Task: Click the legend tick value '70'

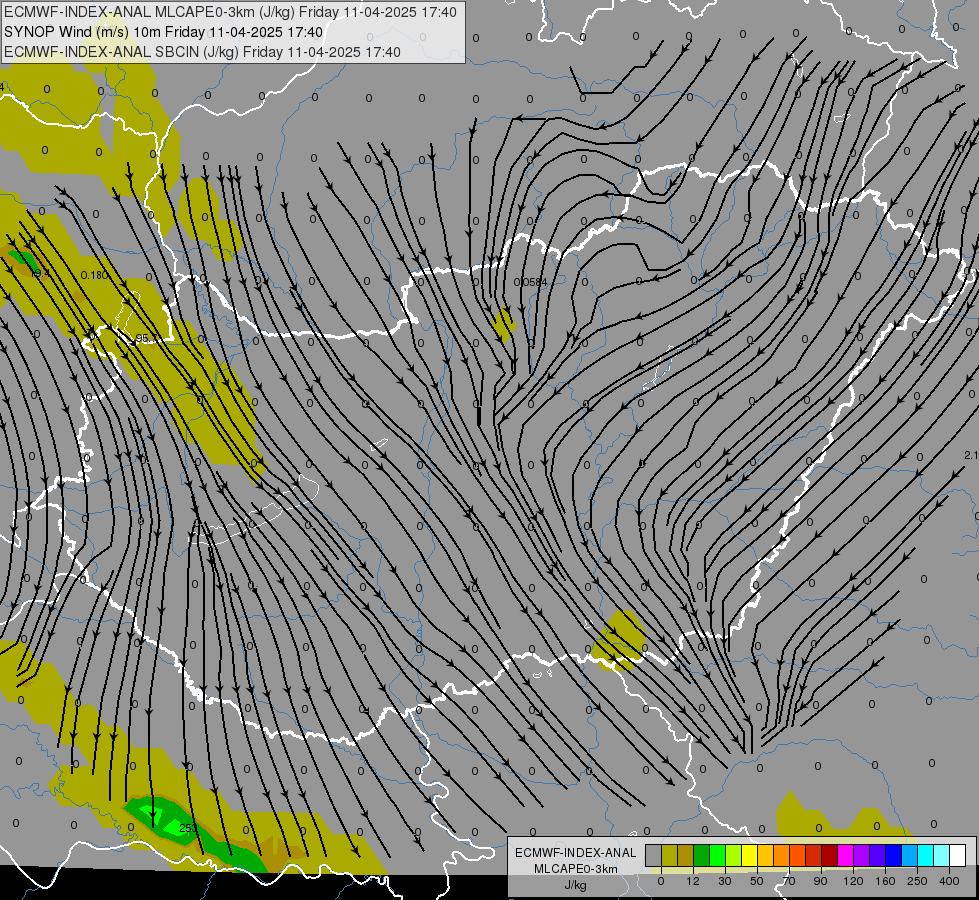Action: [x=789, y=881]
